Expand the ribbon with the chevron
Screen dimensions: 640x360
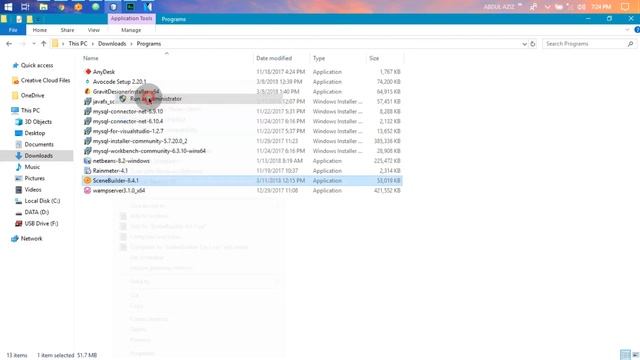(x=627, y=30)
